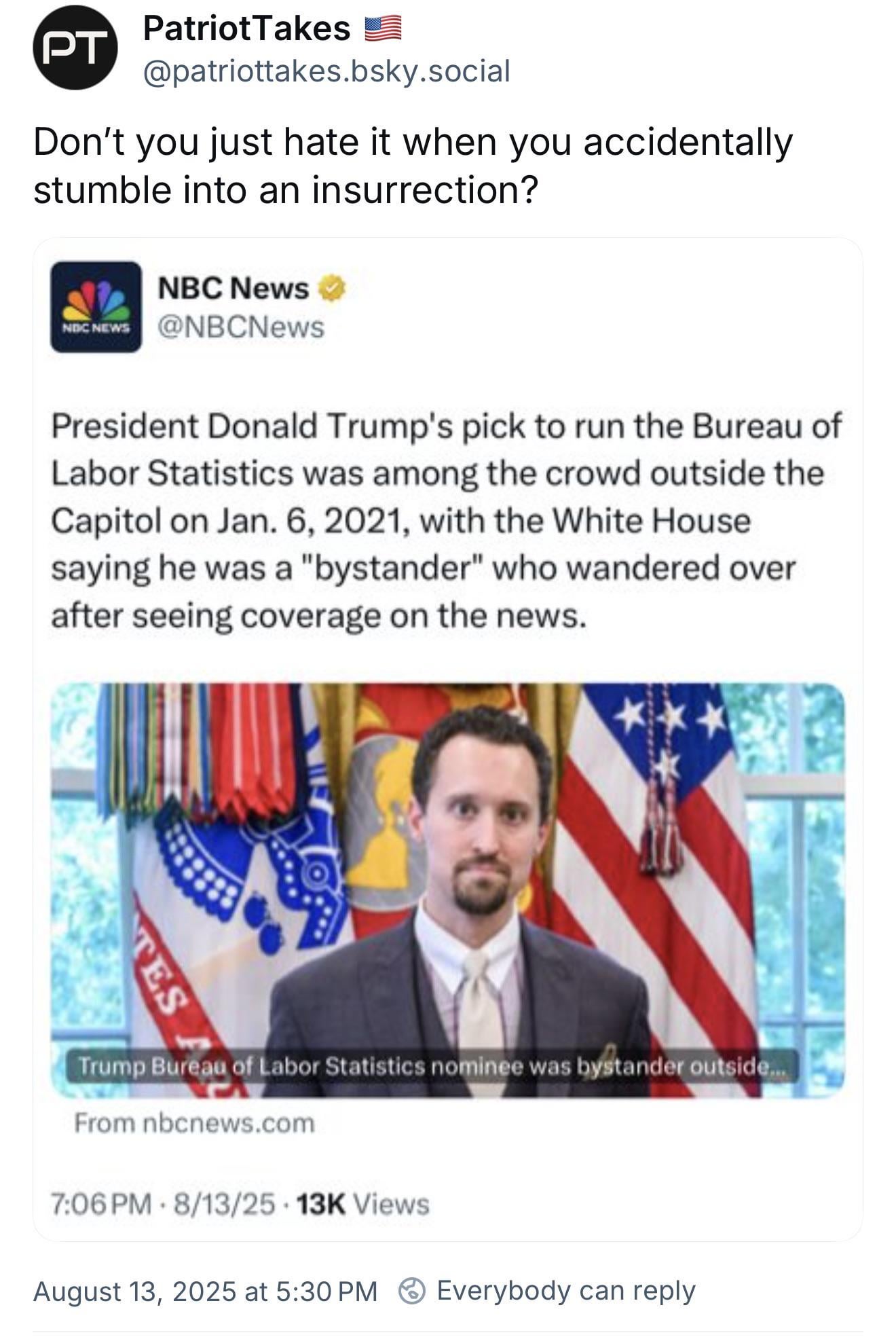Click the gold verified badge beside NBC News
896x1337 pixels.
332,289
